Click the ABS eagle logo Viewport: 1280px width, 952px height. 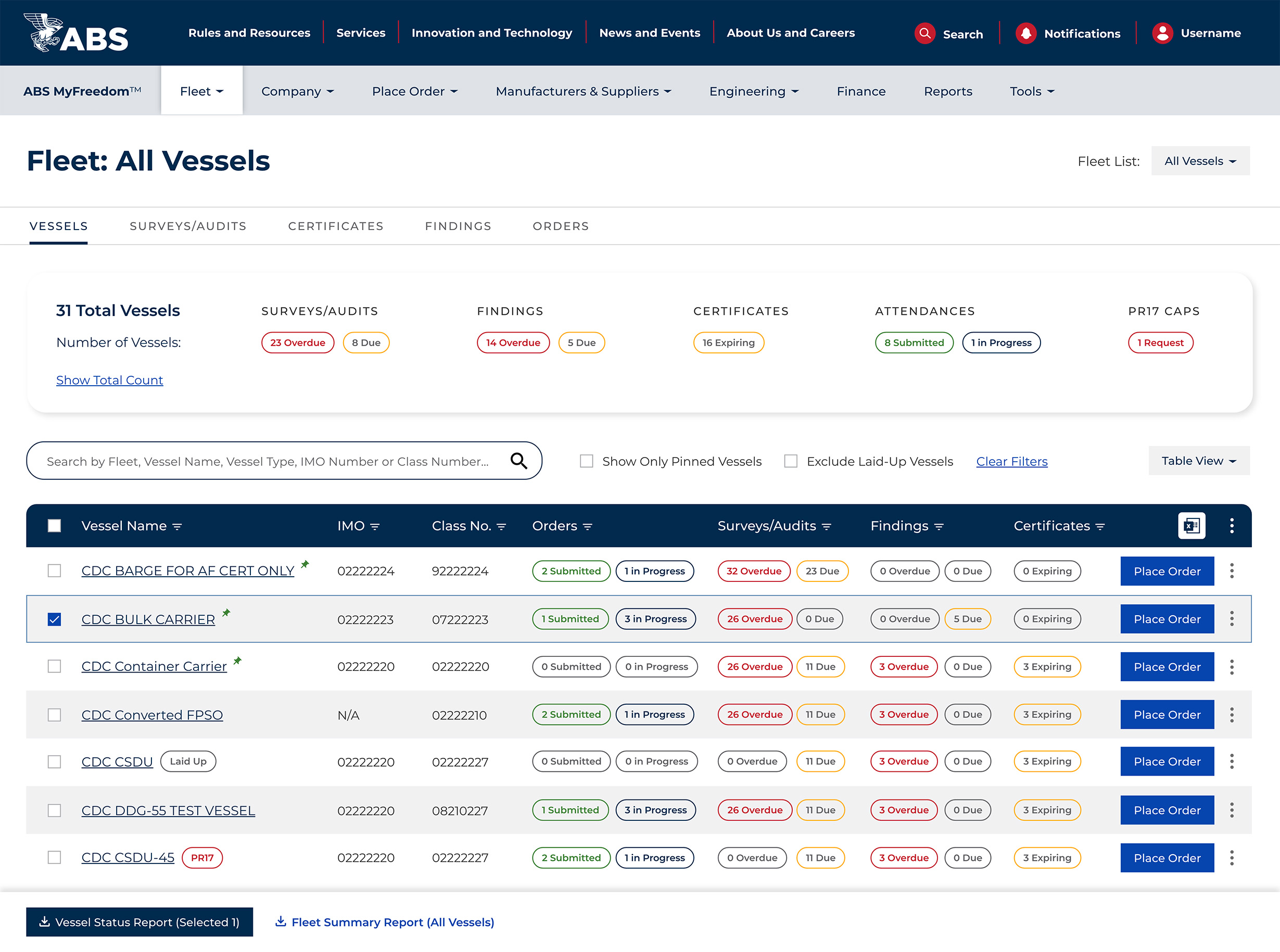click(75, 33)
